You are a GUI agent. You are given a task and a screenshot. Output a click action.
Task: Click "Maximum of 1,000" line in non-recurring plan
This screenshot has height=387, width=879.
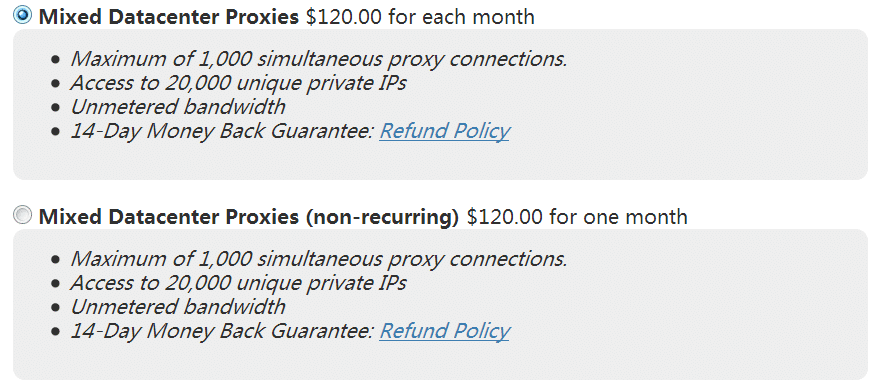pyautogui.click(x=319, y=259)
